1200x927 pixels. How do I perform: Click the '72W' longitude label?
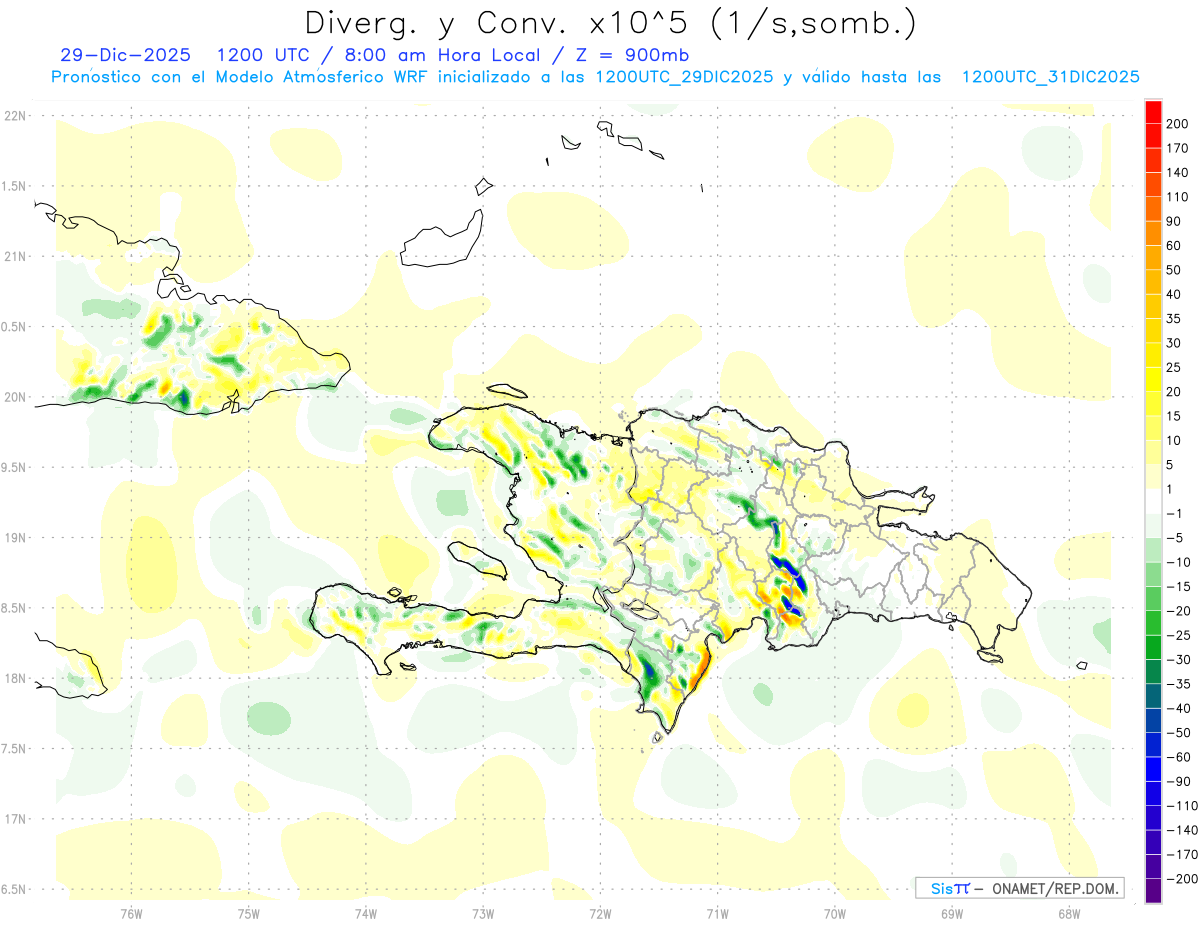tap(600, 914)
